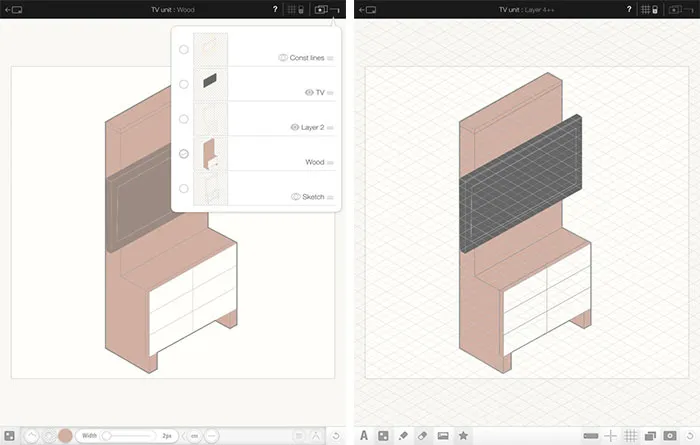
Task: Click the undo arrow in right toolbar
Action: click(688, 436)
